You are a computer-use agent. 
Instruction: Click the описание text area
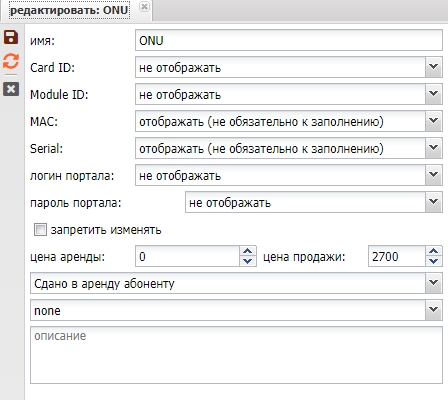tap(236, 355)
